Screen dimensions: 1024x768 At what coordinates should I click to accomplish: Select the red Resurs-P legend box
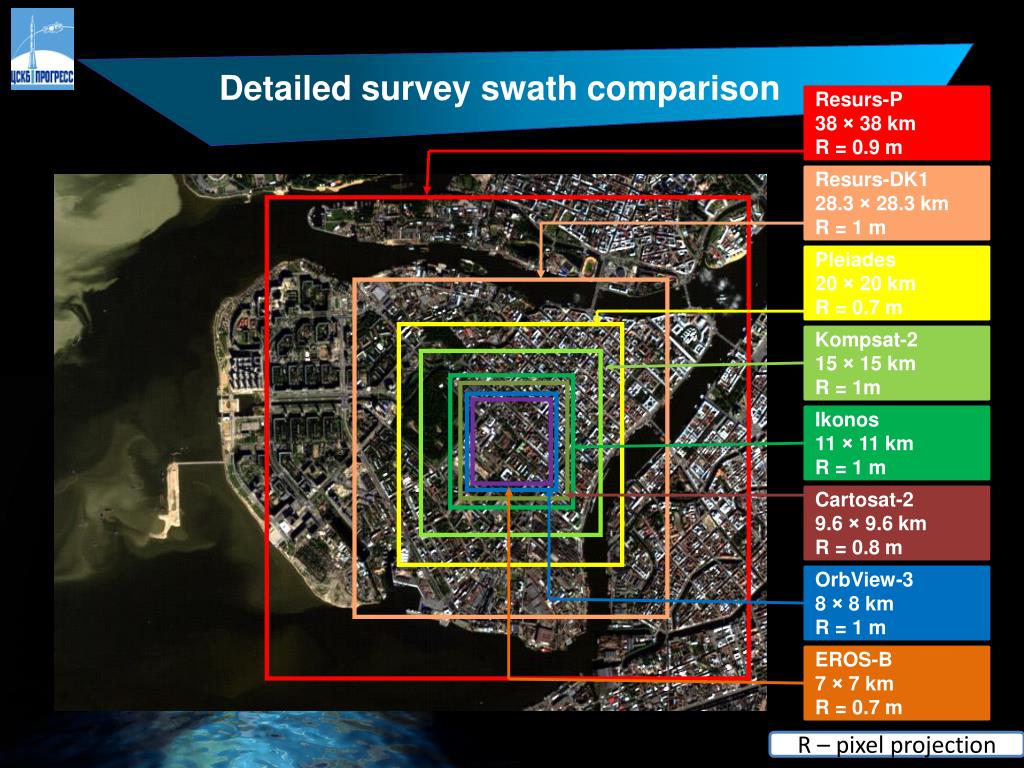pos(896,123)
